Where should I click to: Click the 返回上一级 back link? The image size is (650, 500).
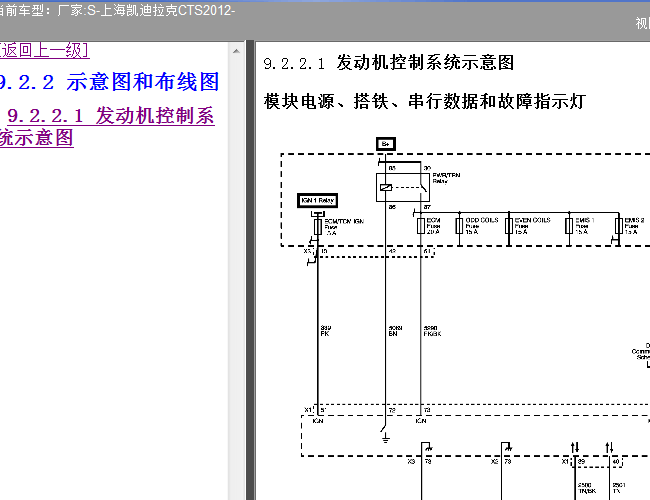44,50
